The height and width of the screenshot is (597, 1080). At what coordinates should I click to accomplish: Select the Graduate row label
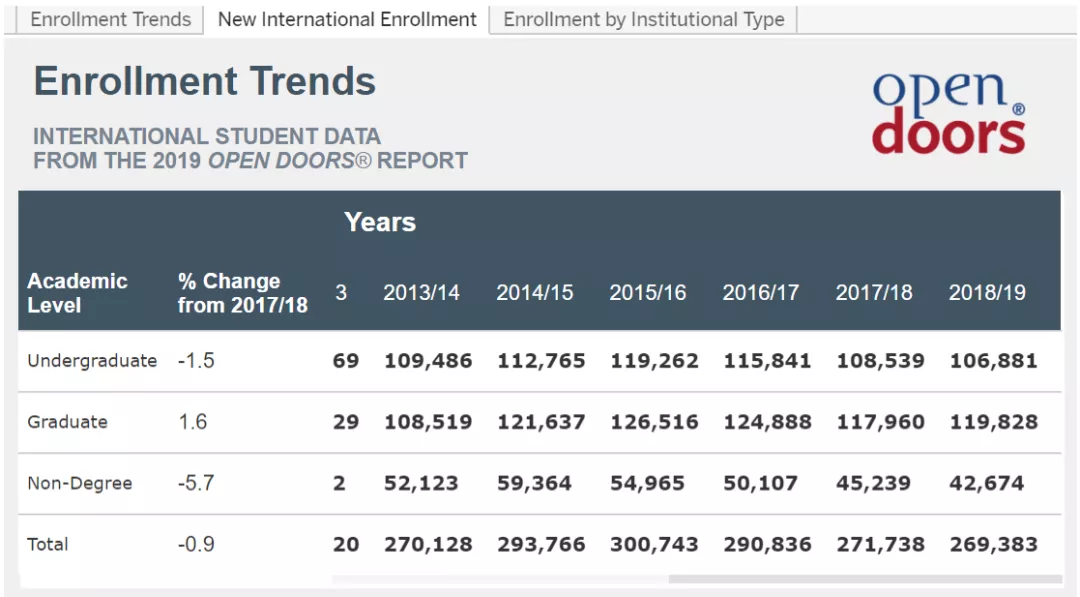pos(67,422)
